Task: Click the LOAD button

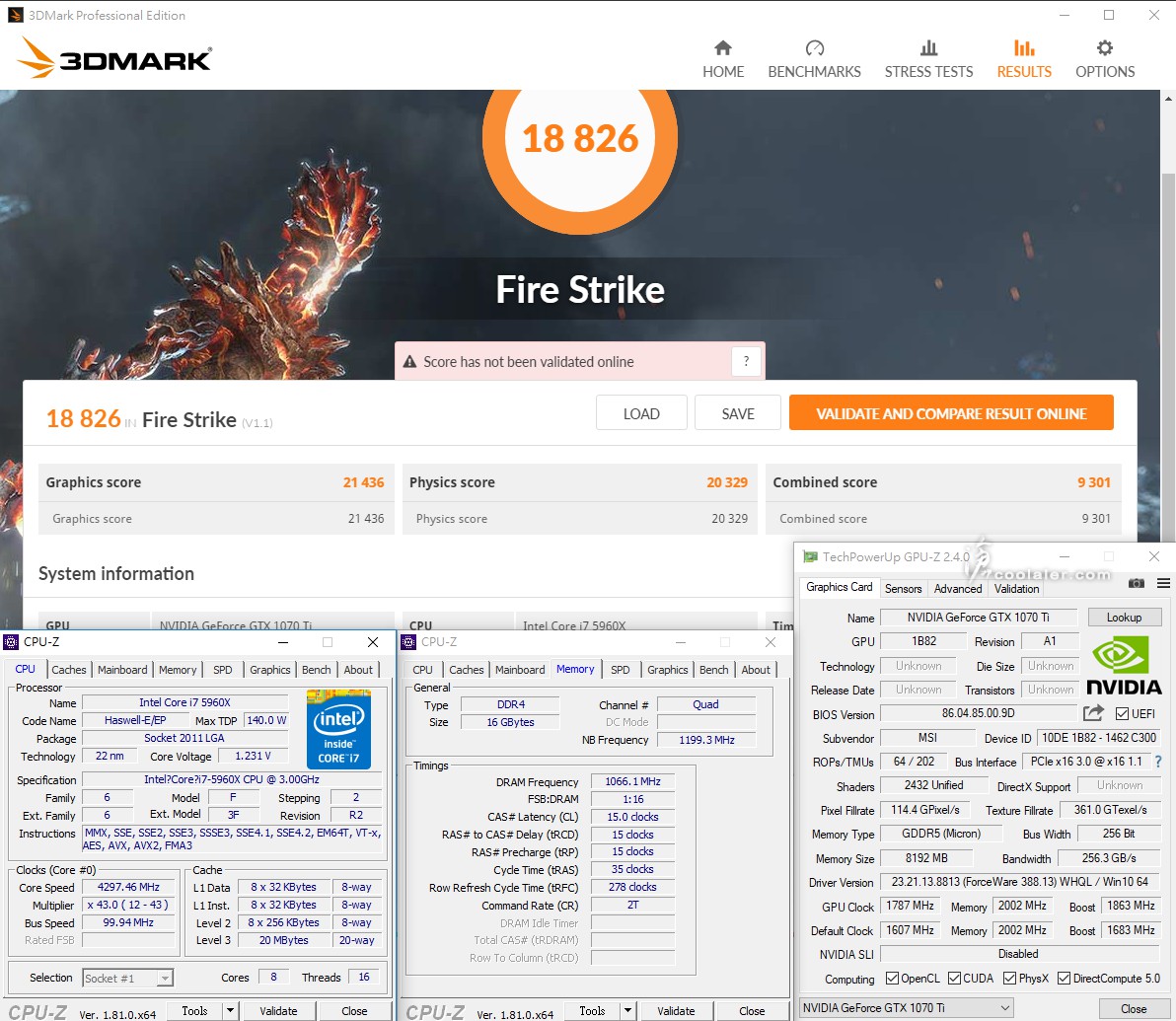Action: [641, 413]
